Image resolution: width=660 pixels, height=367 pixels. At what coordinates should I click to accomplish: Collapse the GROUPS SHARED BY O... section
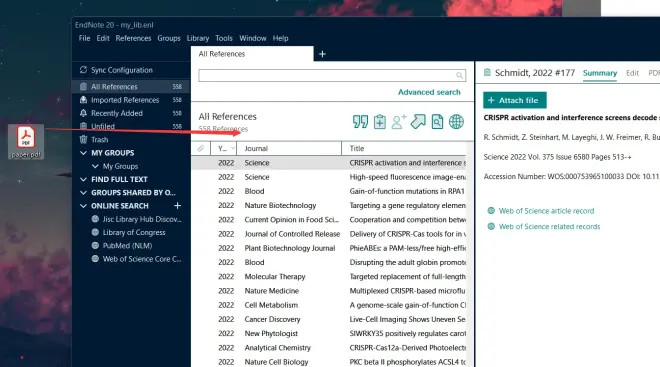83,192
